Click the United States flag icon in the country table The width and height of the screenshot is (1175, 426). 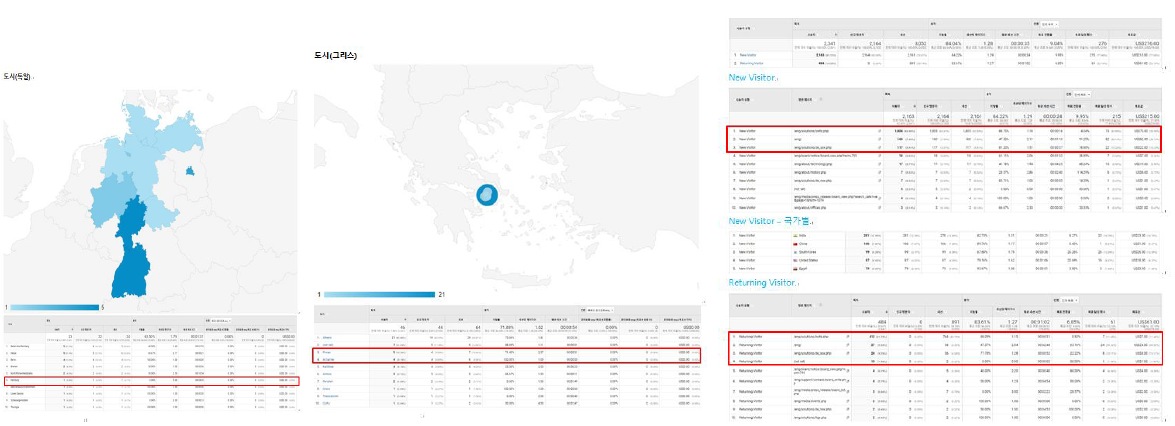pyautogui.click(x=795, y=260)
